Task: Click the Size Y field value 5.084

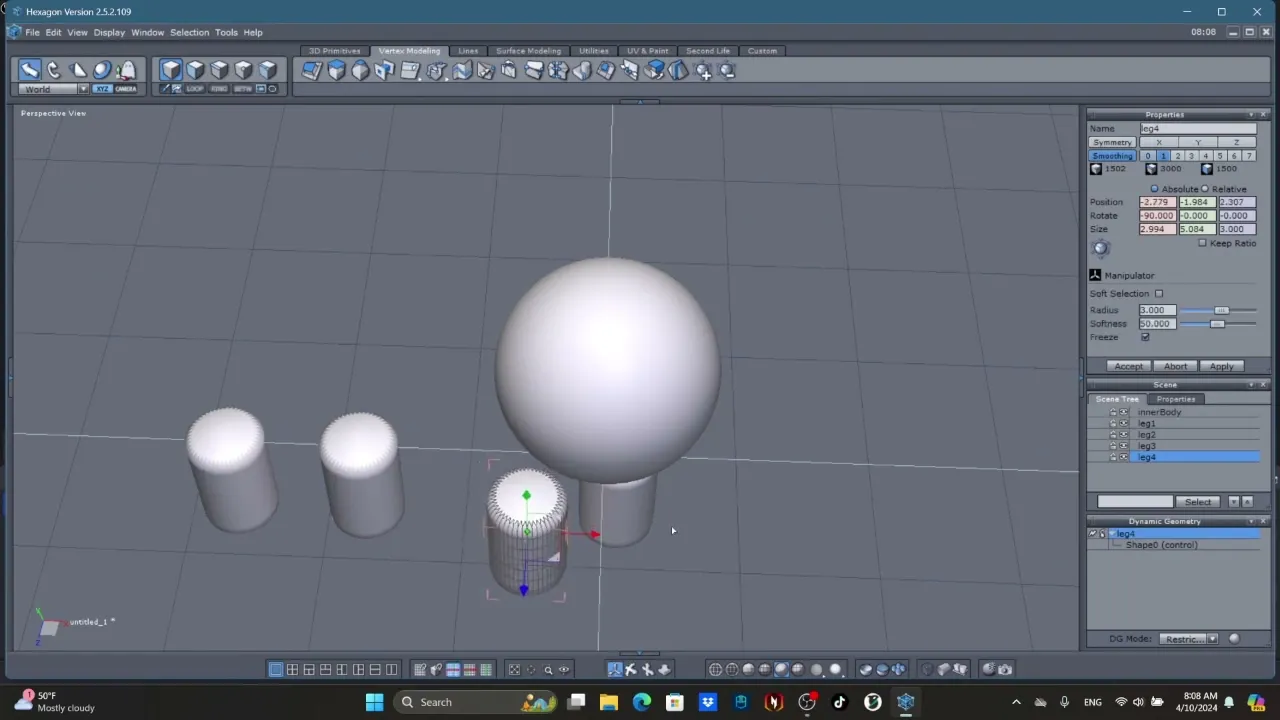Action: click(1197, 229)
